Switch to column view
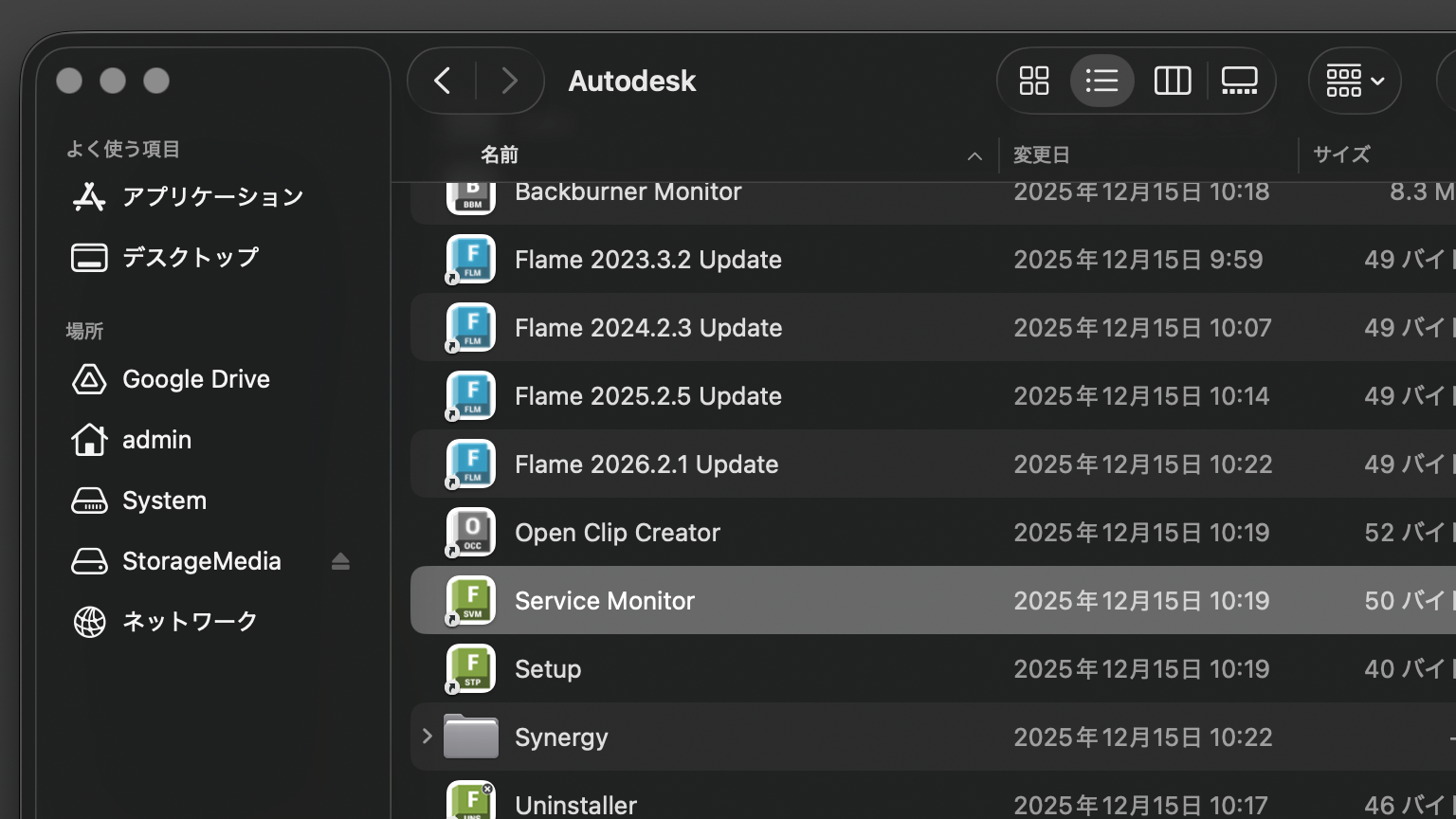Screen dimensions: 1456x819 pos(1172,81)
